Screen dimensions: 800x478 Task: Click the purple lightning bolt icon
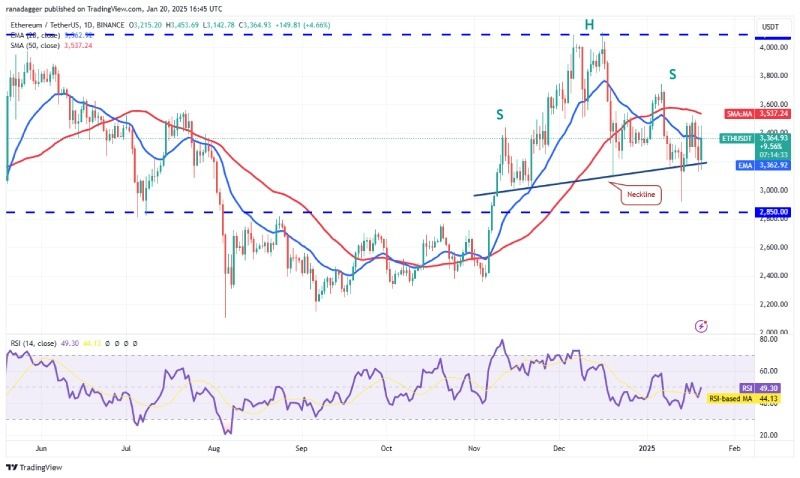[701, 326]
